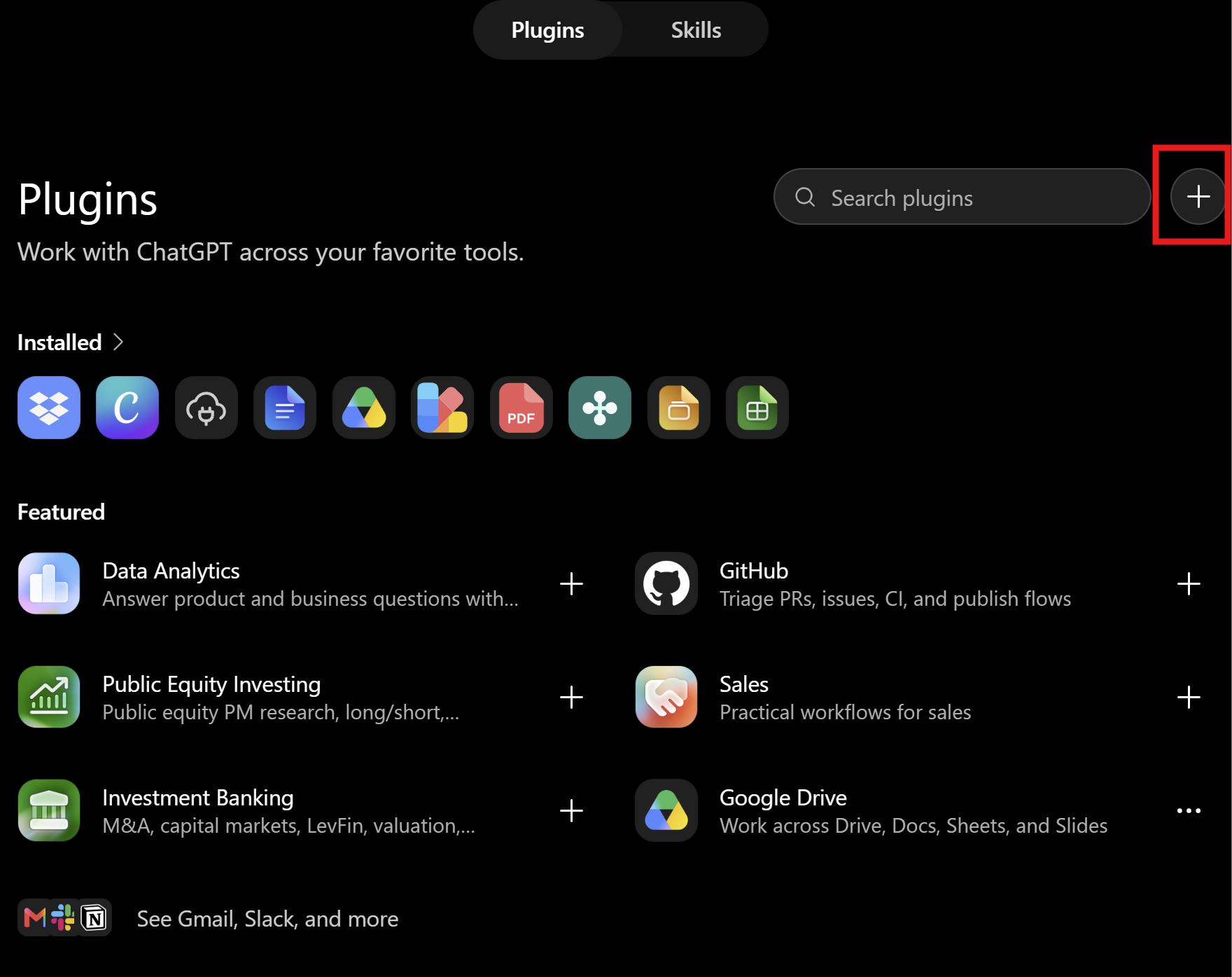The height and width of the screenshot is (977, 1232).
Task: Open the installed colorful shapes plugin
Action: coord(442,408)
